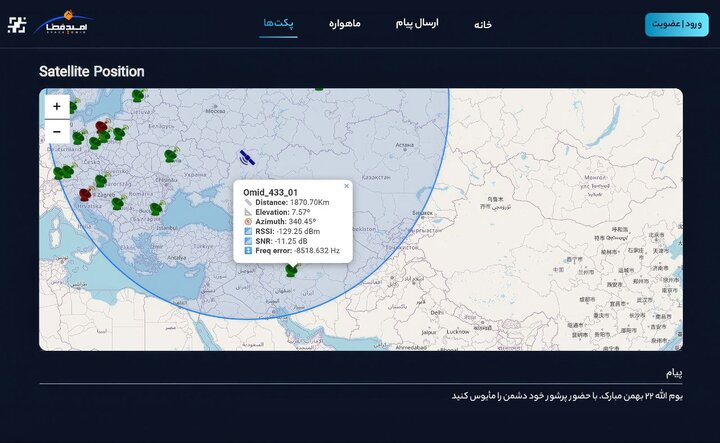Screen dimensions: 720x443
Task: Click the blue satellite icon on the map
Action: (x=247, y=156)
